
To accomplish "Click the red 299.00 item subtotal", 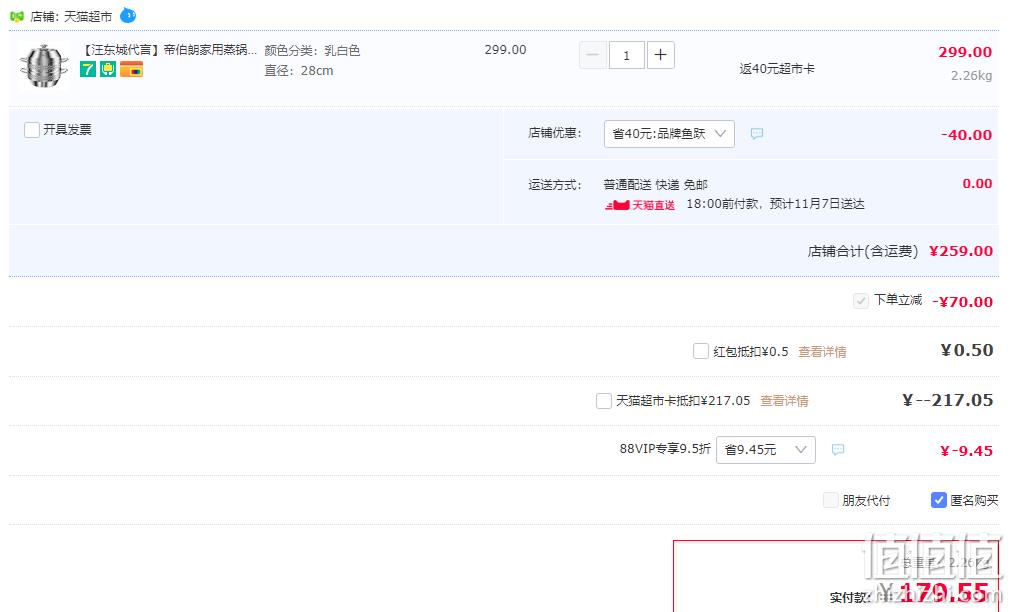I will pyautogui.click(x=965, y=52).
